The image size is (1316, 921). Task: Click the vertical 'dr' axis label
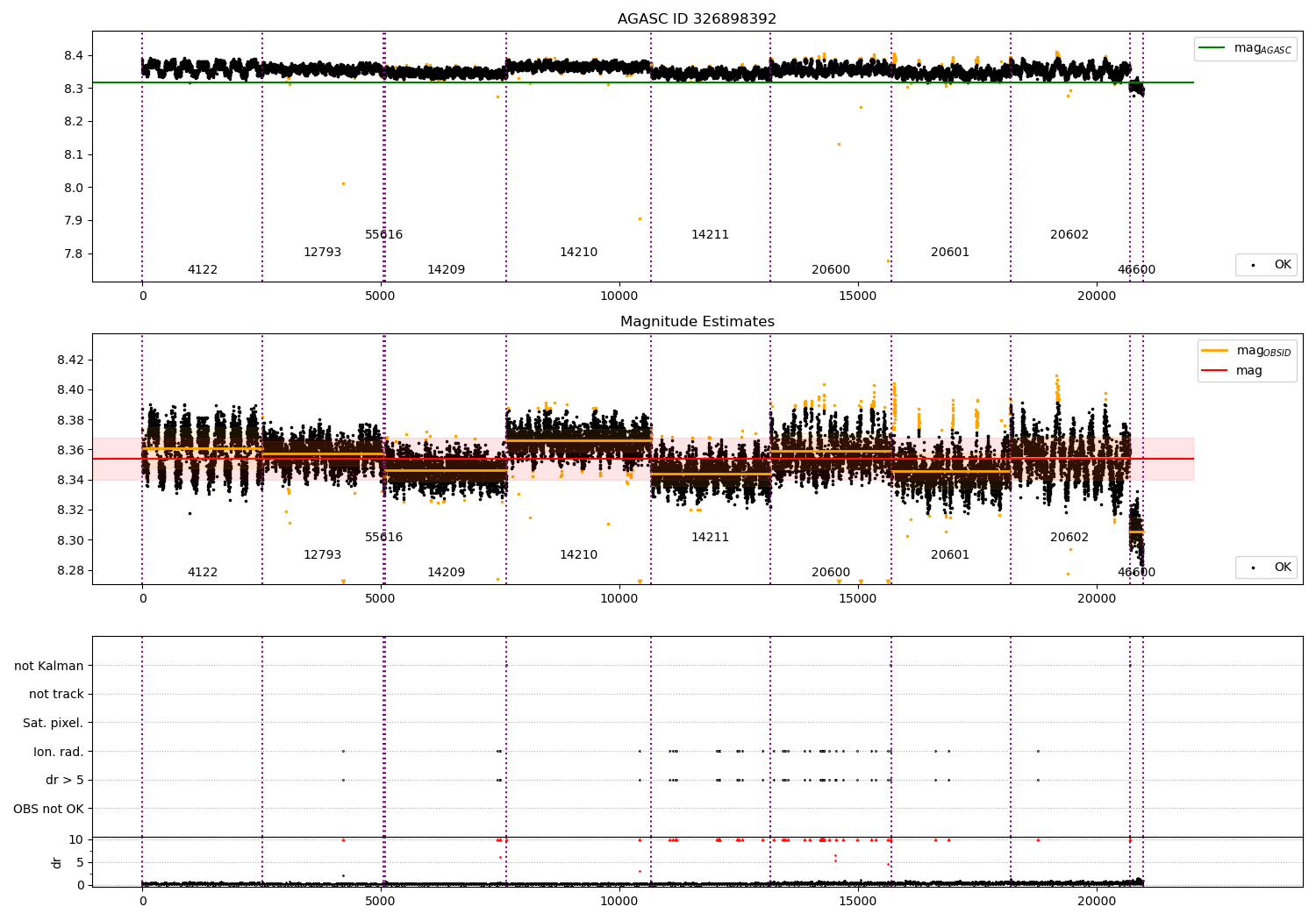coord(57,862)
